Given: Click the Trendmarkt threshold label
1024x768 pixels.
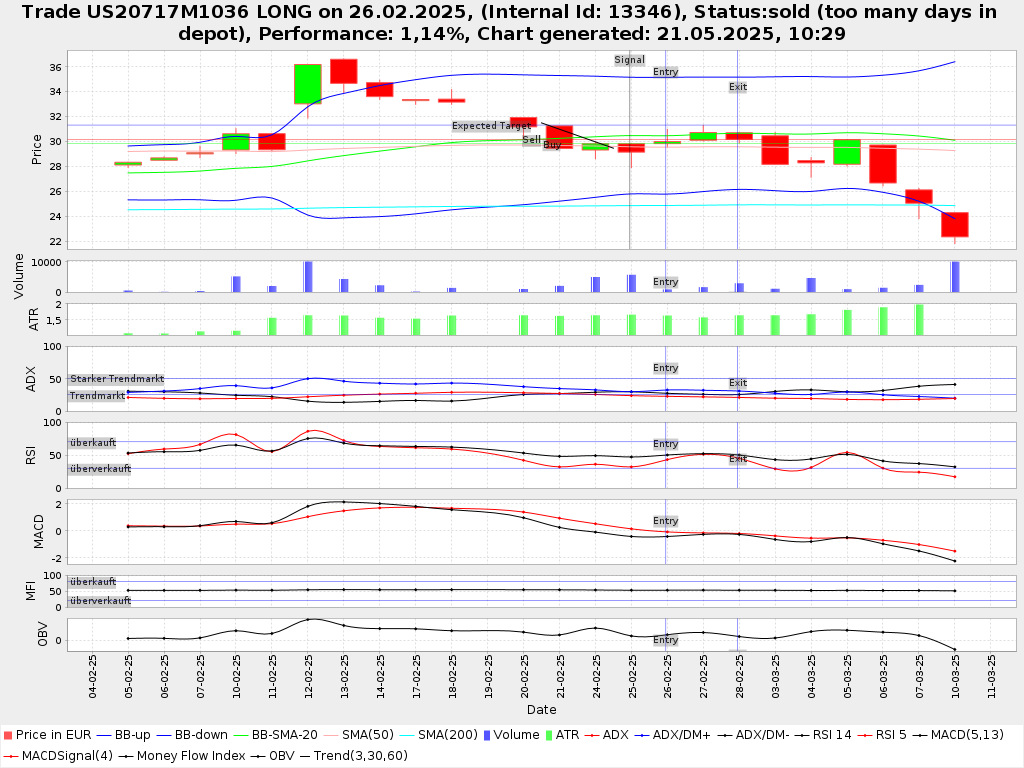Looking at the screenshot, I should [x=97, y=396].
